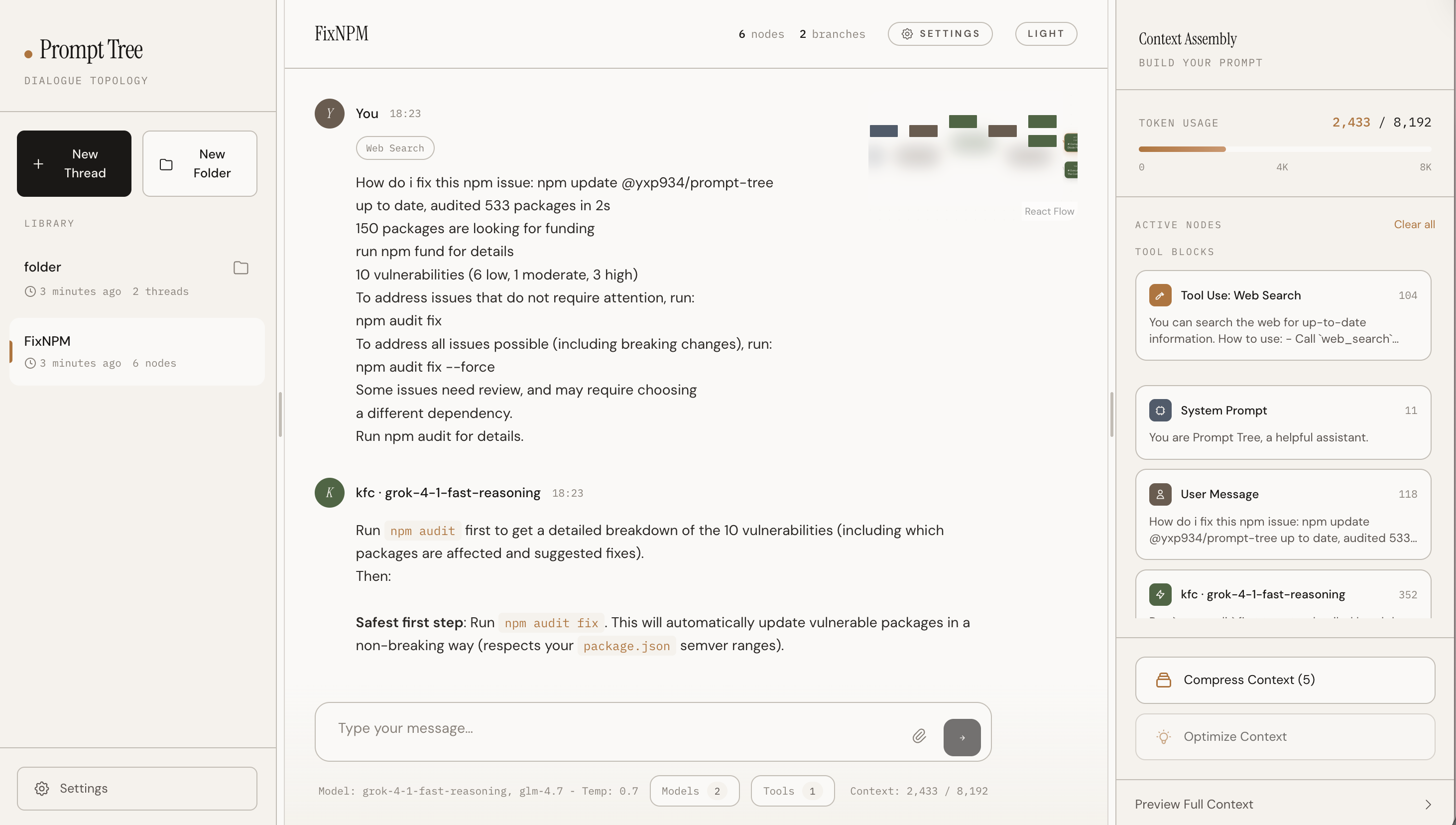Image resolution: width=1456 pixels, height=825 pixels.
Task: Click the paperclip attach icon
Action: coord(919,736)
